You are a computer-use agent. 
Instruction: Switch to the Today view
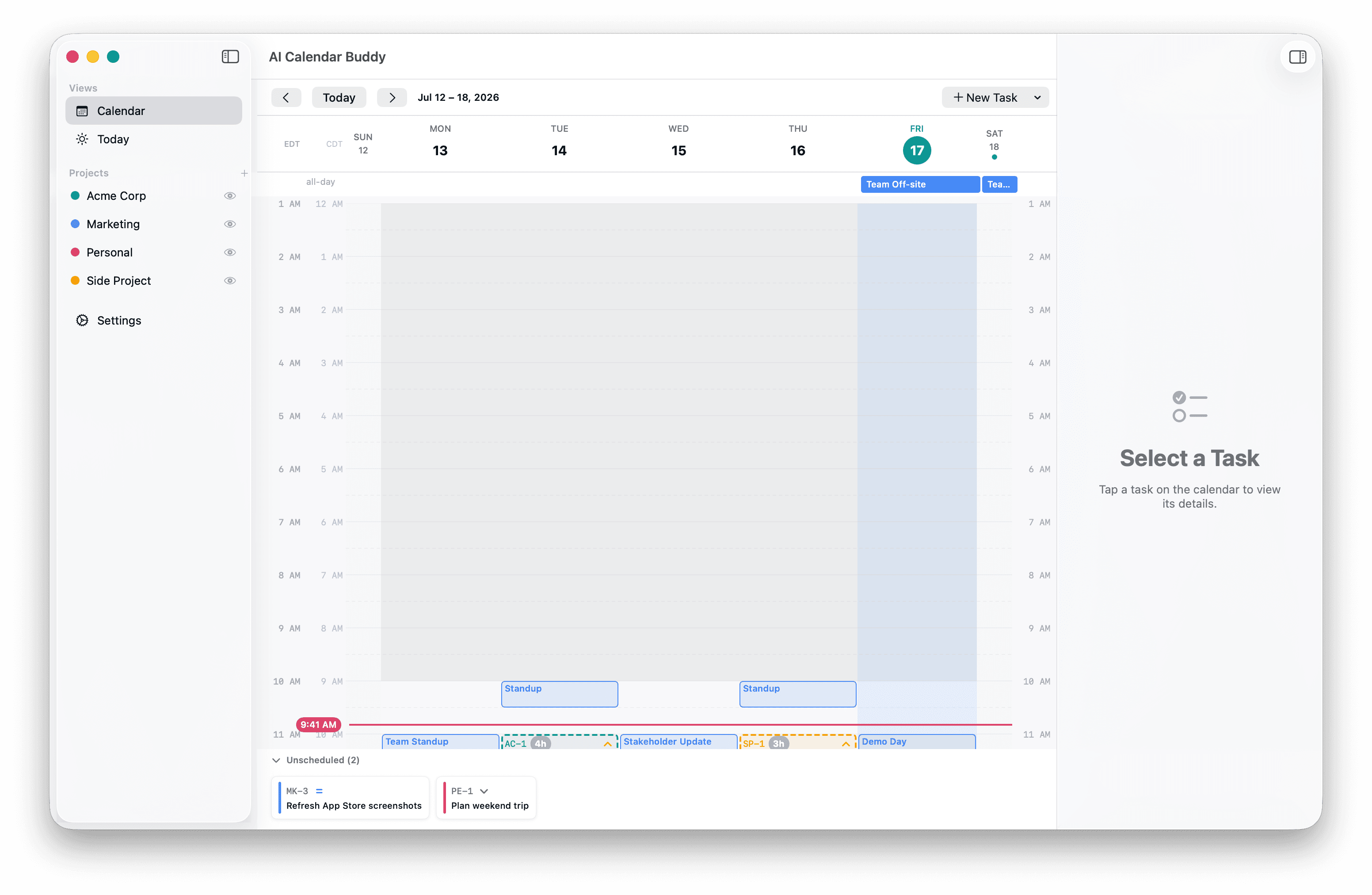click(153, 139)
